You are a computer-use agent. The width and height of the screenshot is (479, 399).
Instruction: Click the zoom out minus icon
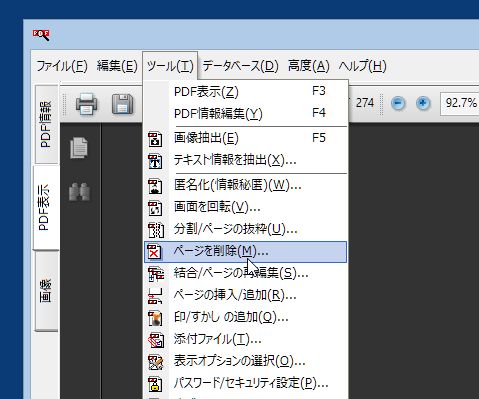pyautogui.click(x=398, y=103)
